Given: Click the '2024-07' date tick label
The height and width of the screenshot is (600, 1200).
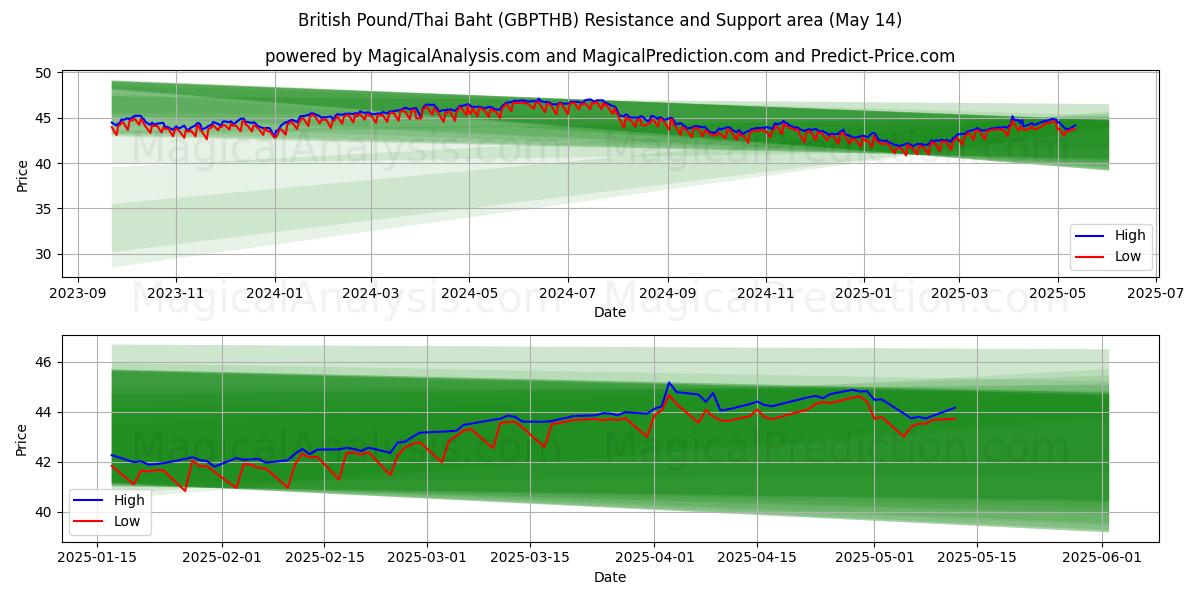Looking at the screenshot, I should coord(567,294).
